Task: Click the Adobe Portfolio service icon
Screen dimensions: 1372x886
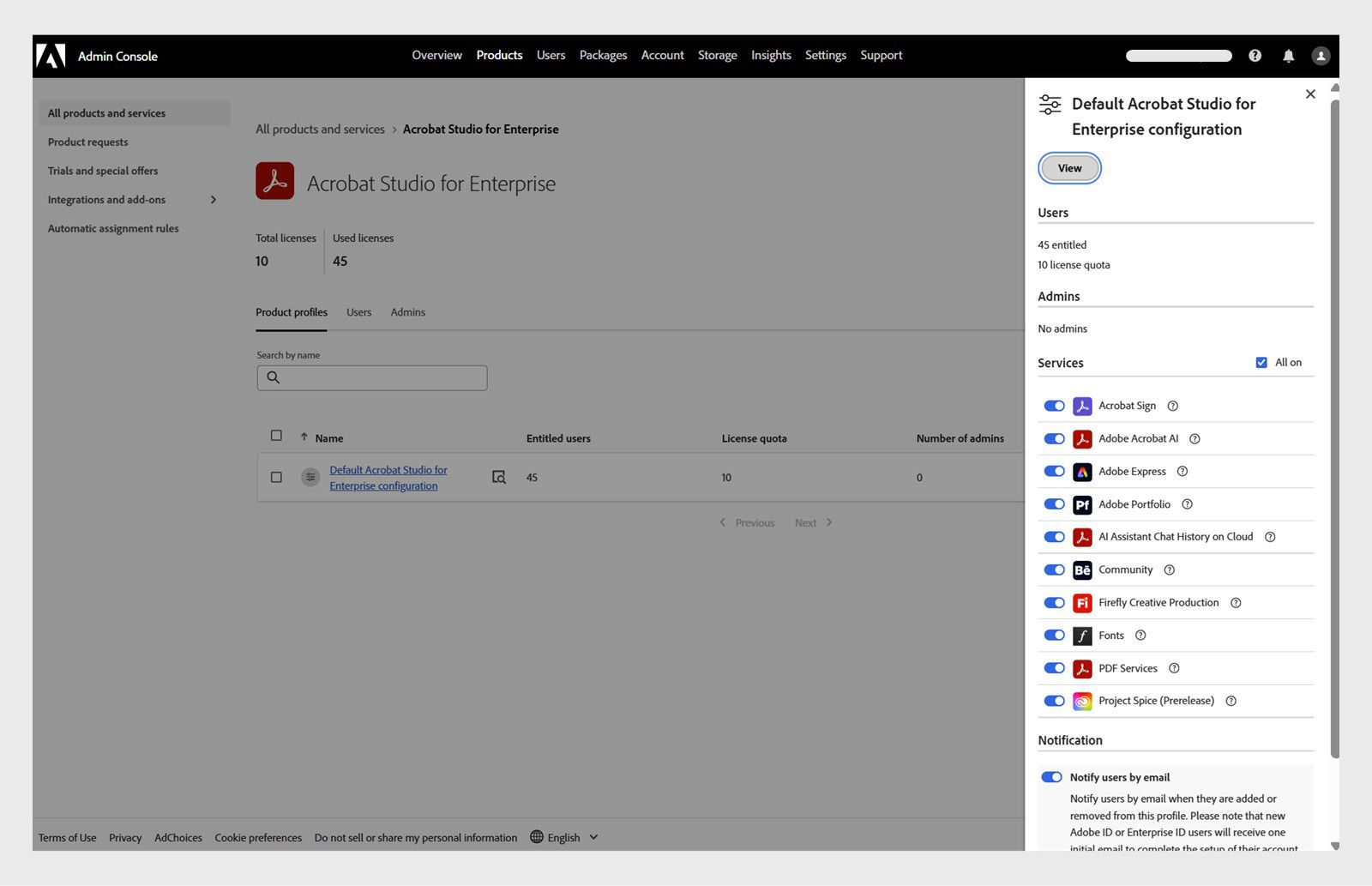Action: [1082, 504]
